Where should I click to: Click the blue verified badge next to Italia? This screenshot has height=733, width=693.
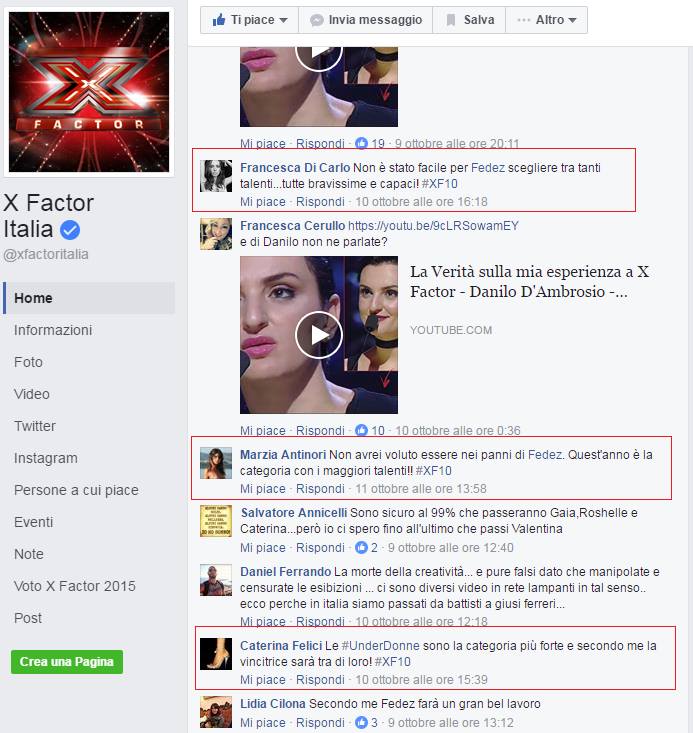(x=70, y=230)
